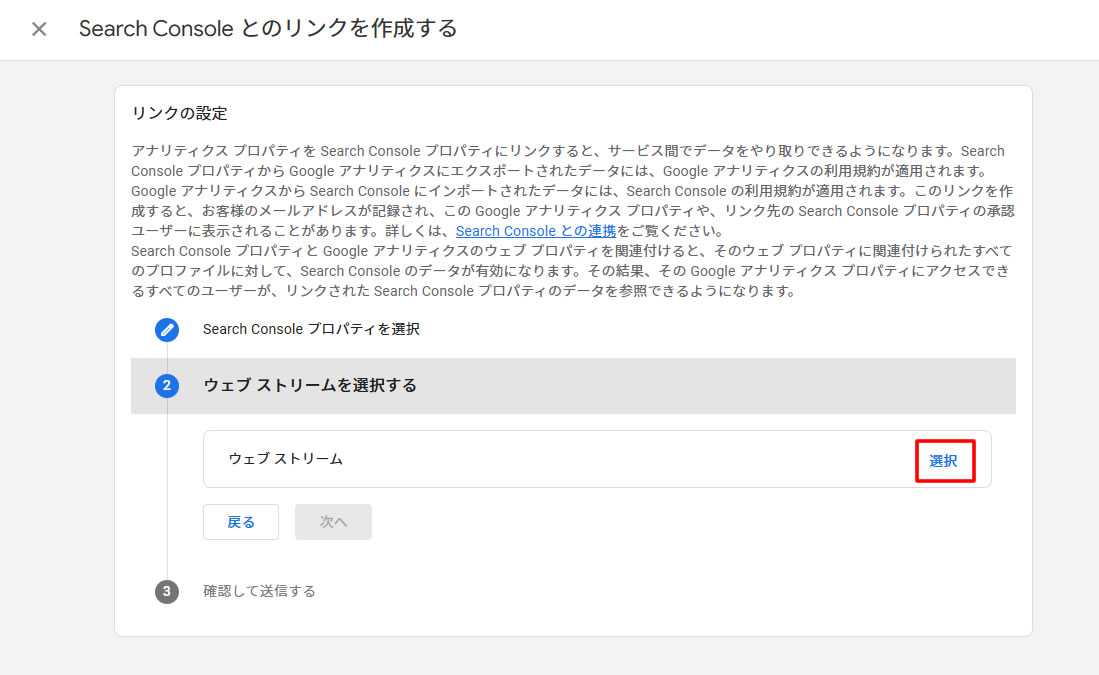The height and width of the screenshot is (675, 1099).
Task: Click the empty area right of the 次へ button
Action: pos(650,522)
